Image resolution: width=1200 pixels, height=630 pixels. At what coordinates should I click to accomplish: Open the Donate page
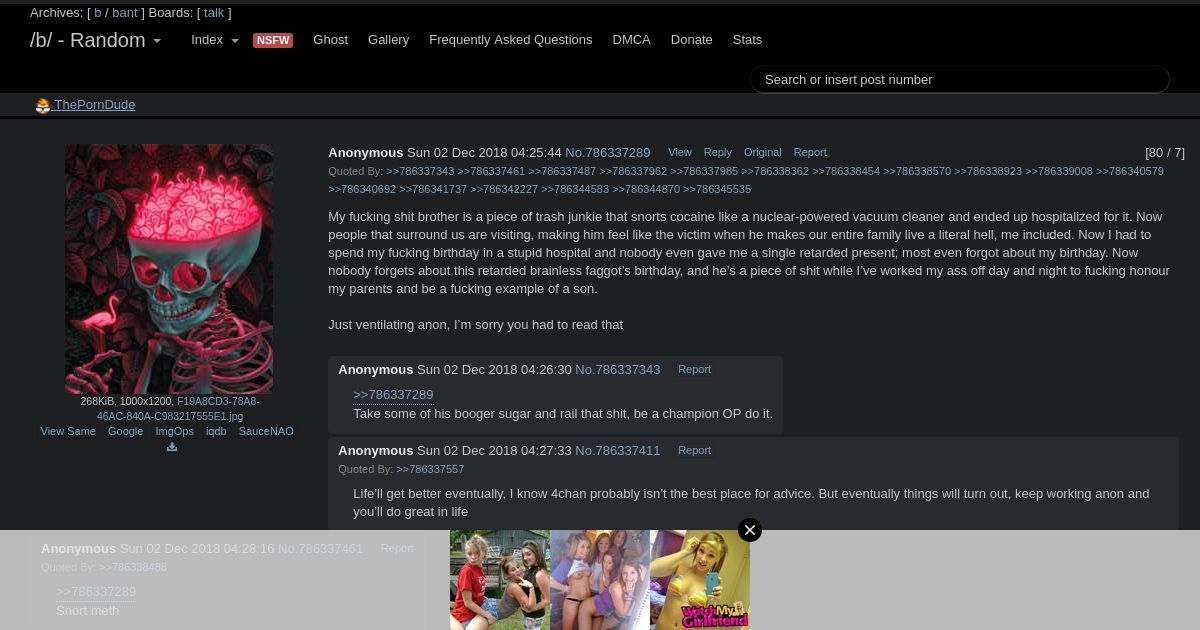pyautogui.click(x=692, y=40)
